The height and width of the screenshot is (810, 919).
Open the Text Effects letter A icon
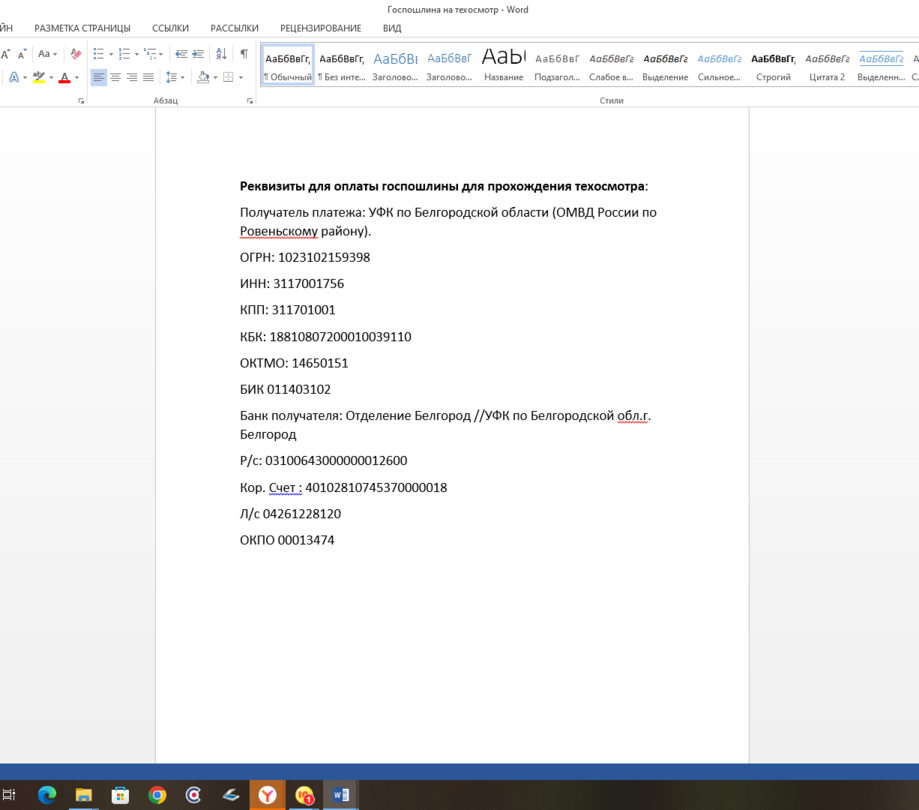[15, 77]
